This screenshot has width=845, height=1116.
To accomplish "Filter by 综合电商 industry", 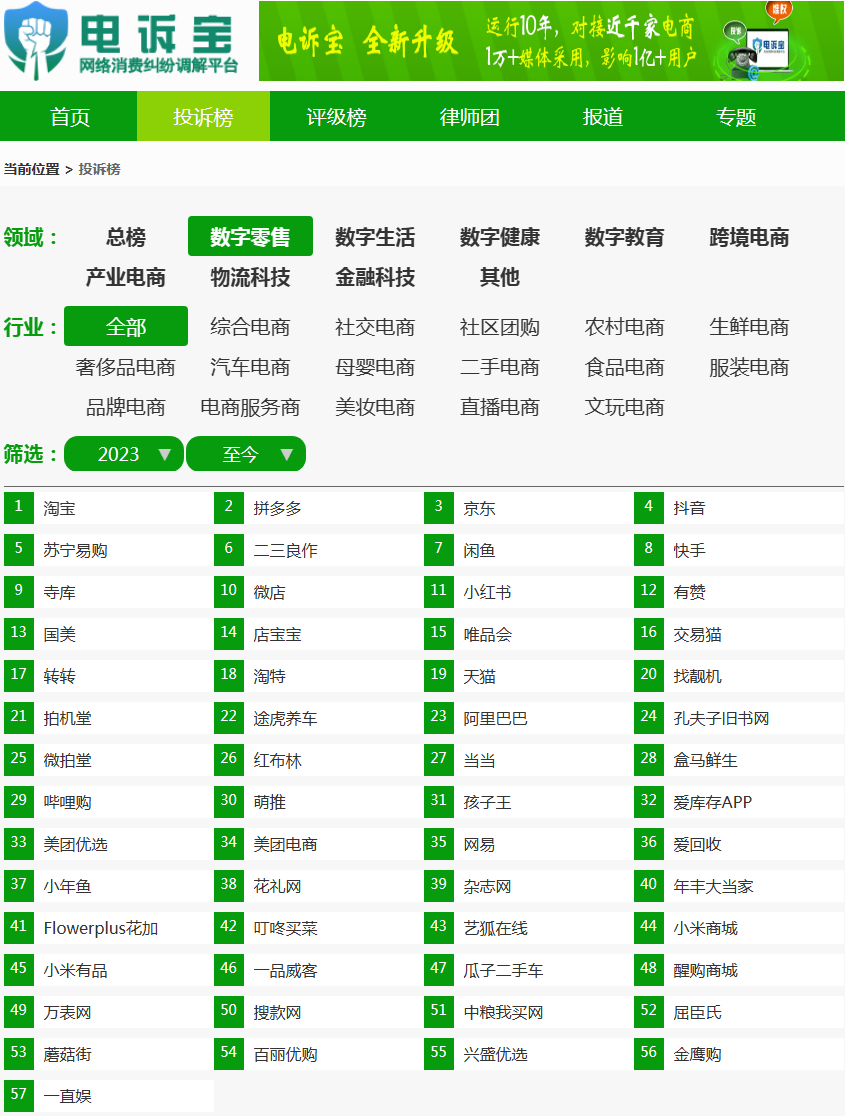I will point(250,327).
